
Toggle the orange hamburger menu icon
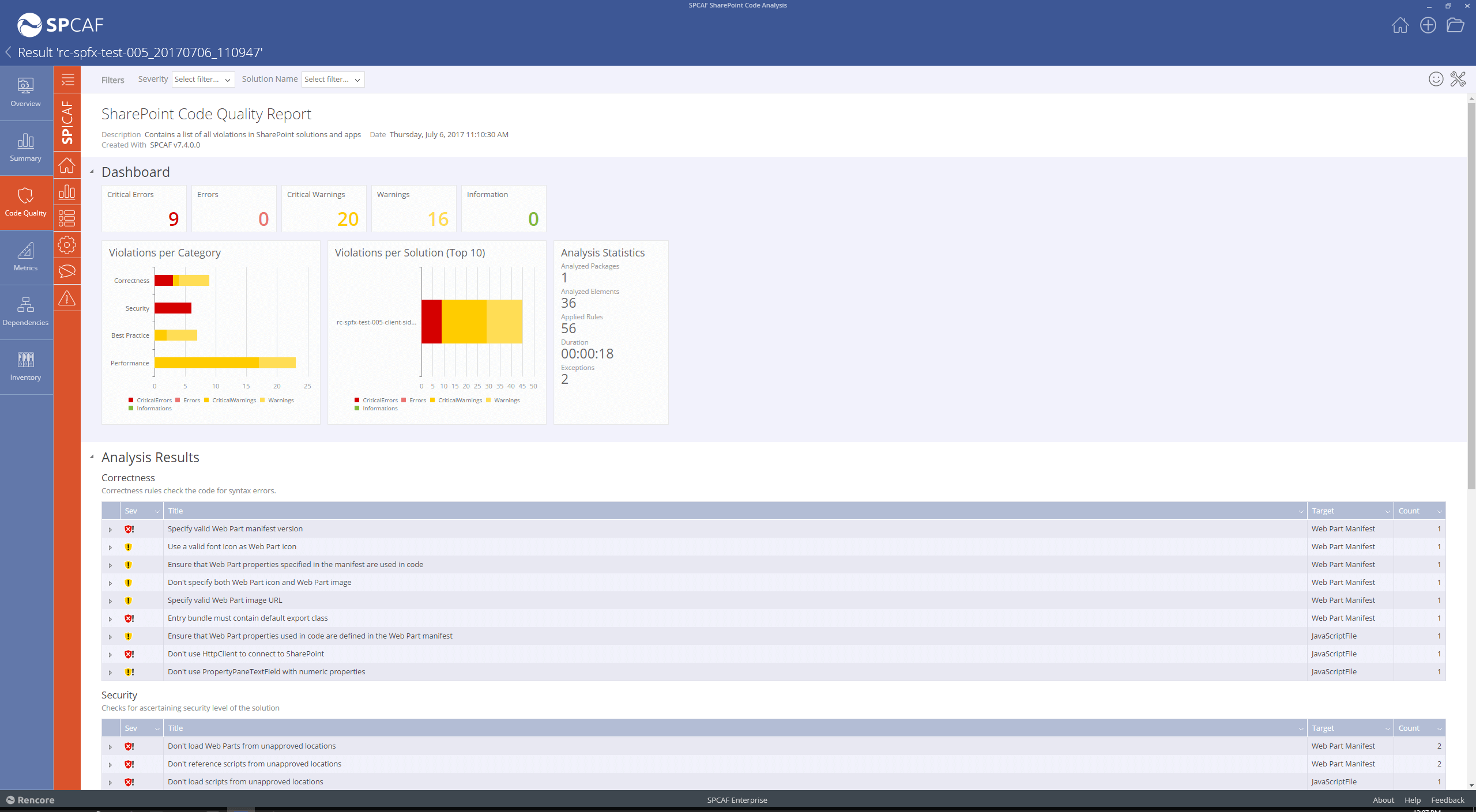[67, 80]
